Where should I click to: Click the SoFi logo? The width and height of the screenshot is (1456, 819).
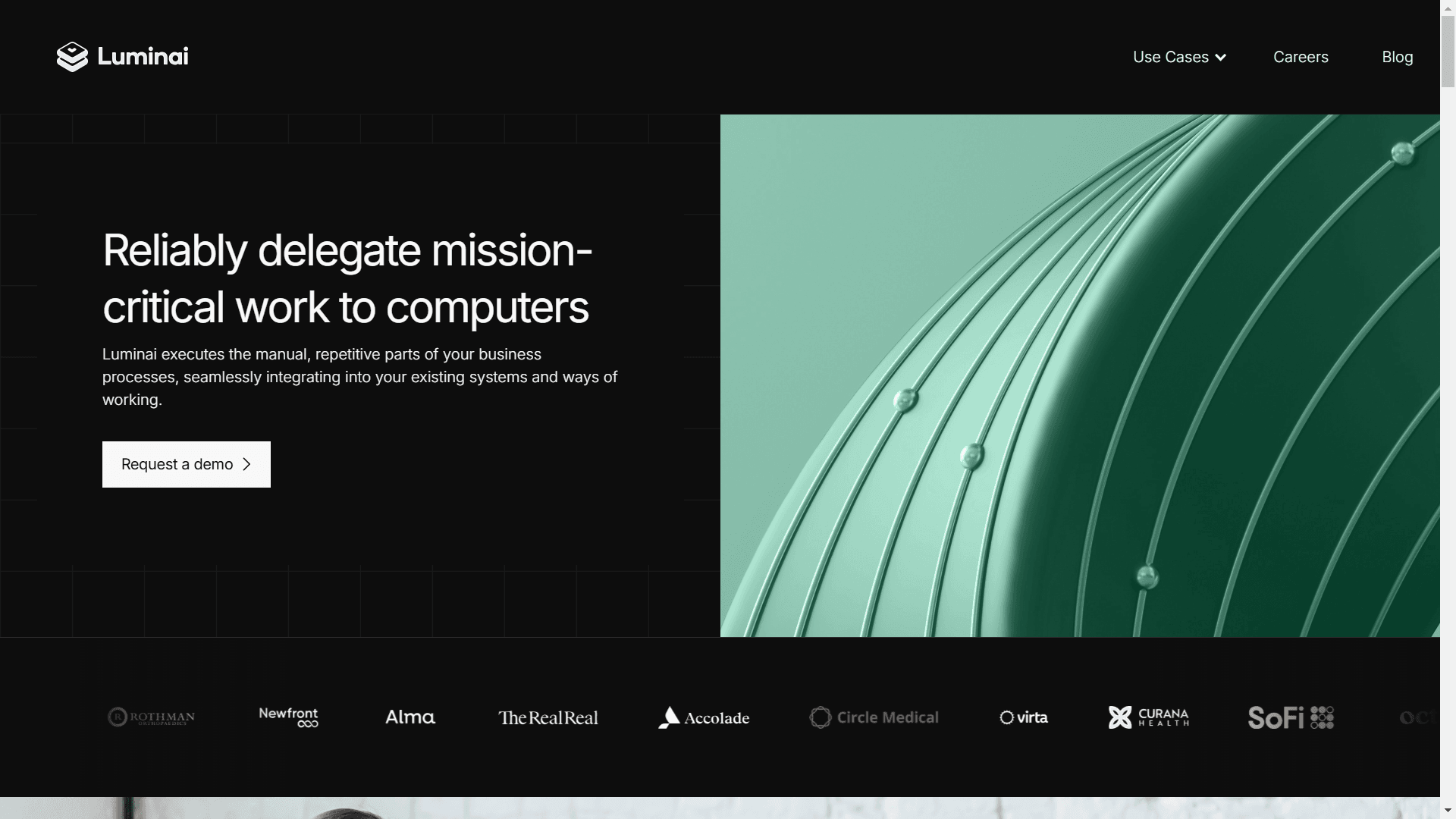[x=1291, y=717]
